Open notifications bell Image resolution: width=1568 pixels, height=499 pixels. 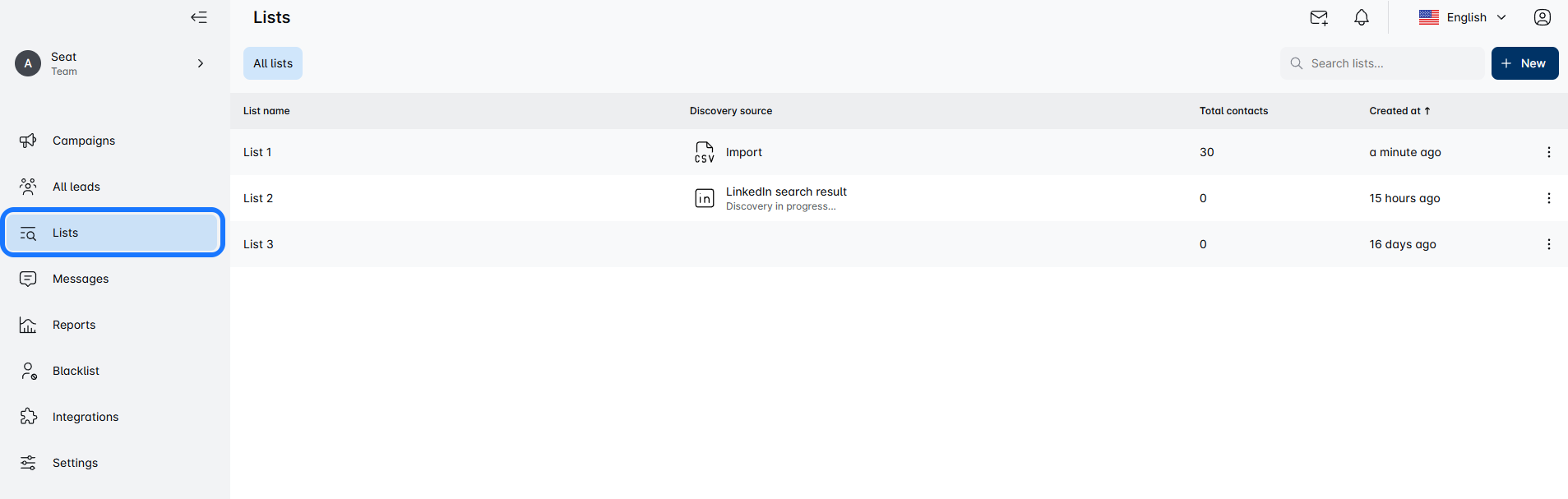(1362, 18)
